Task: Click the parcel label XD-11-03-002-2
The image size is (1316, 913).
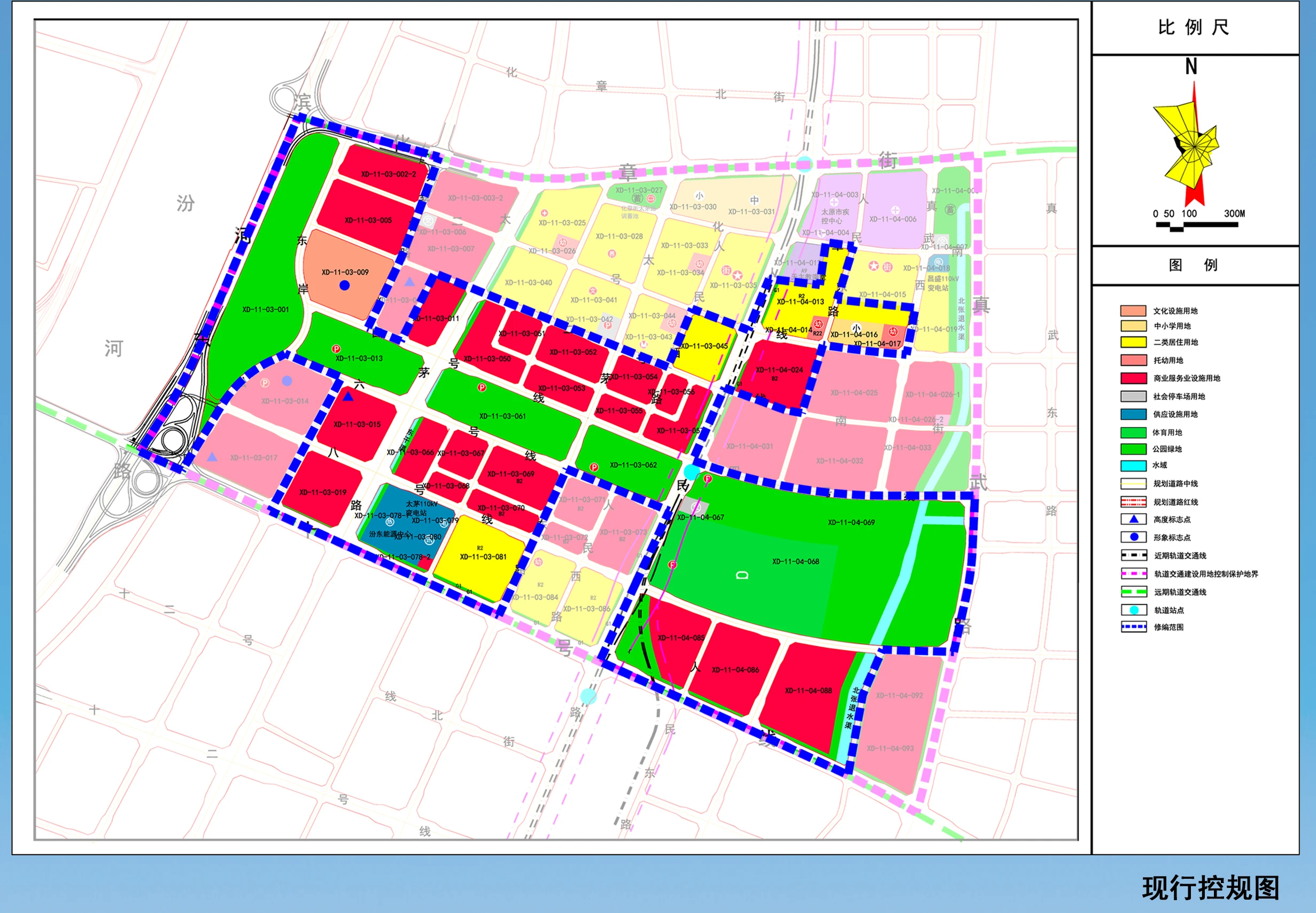Action: coord(389,174)
